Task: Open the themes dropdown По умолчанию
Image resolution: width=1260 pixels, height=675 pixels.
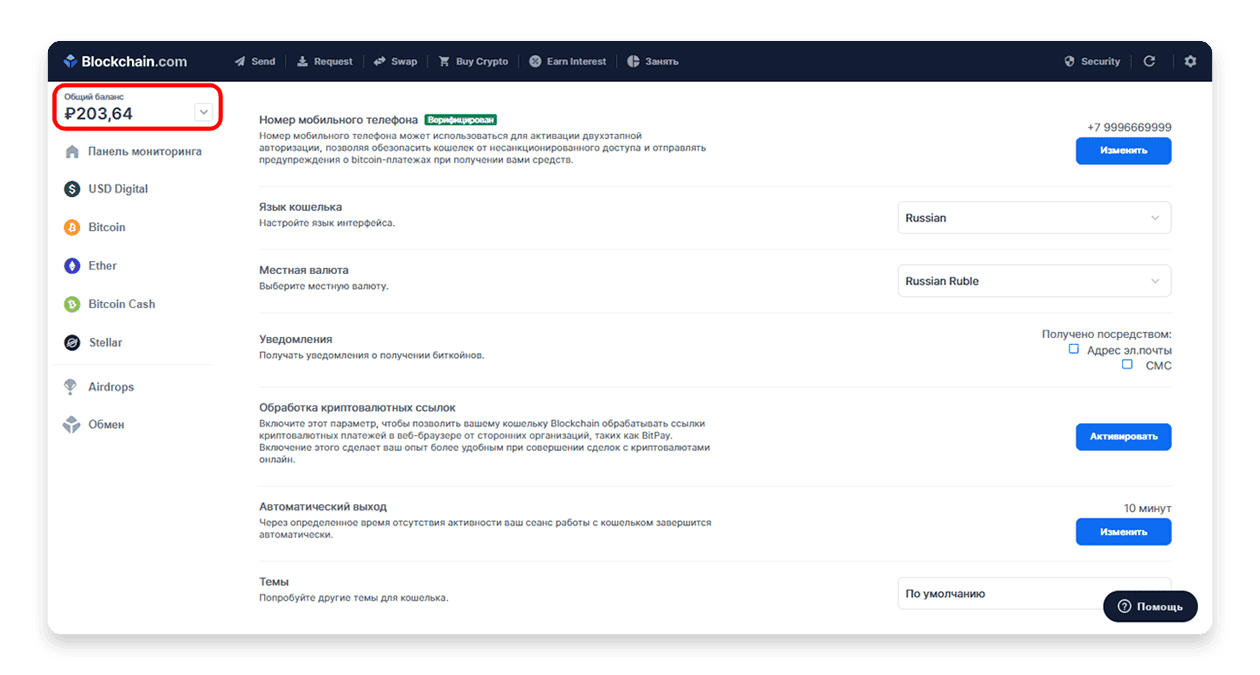Action: click(x=1034, y=593)
